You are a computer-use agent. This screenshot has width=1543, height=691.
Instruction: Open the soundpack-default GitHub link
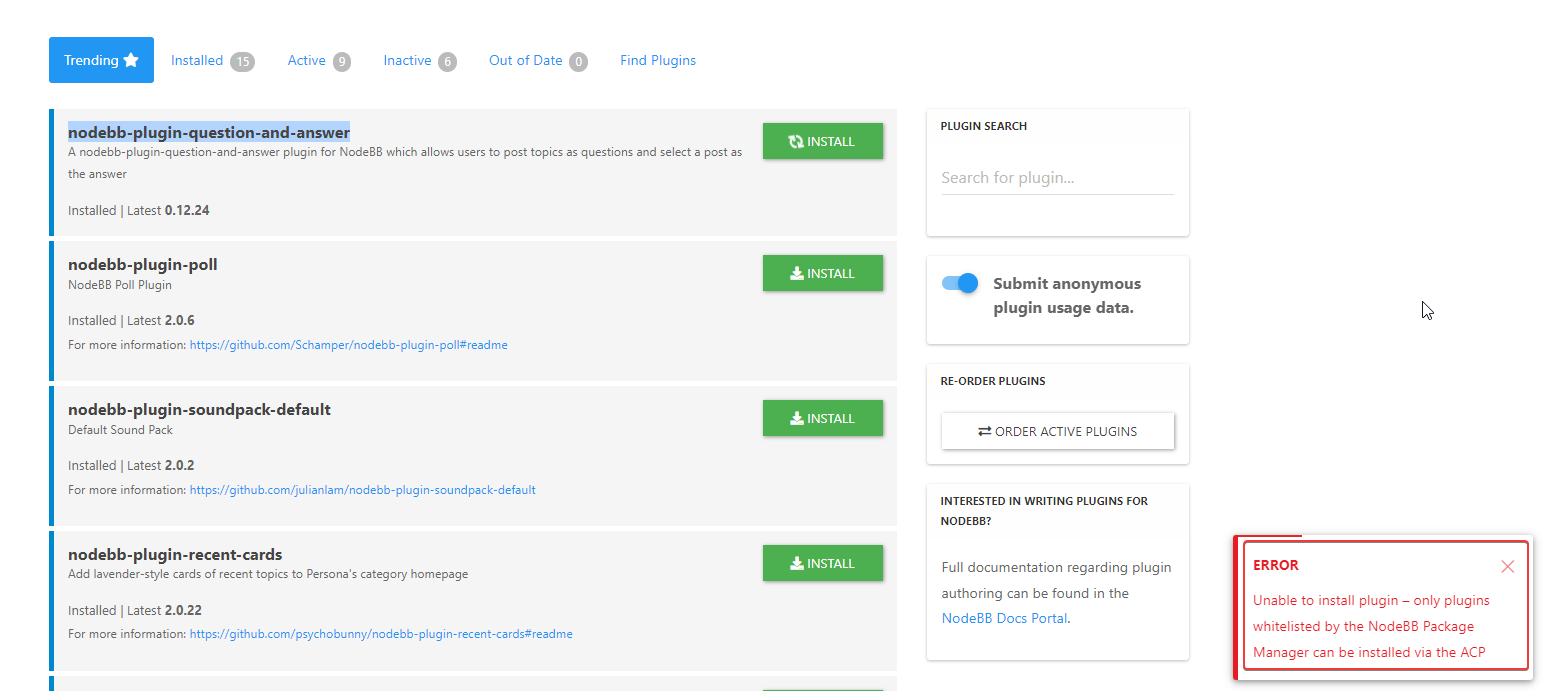click(362, 490)
